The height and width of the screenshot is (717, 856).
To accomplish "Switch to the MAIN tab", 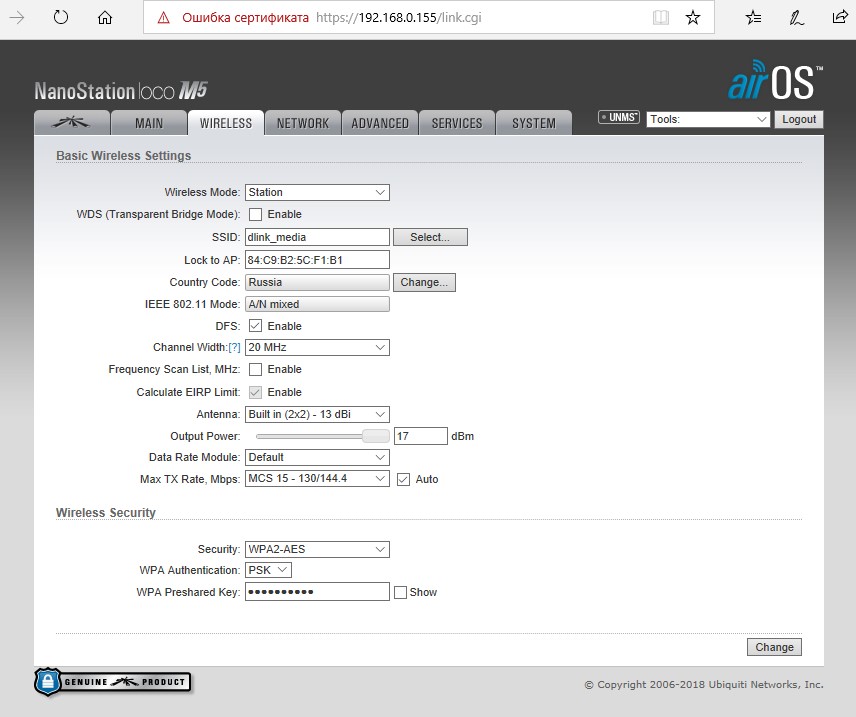I will (149, 123).
